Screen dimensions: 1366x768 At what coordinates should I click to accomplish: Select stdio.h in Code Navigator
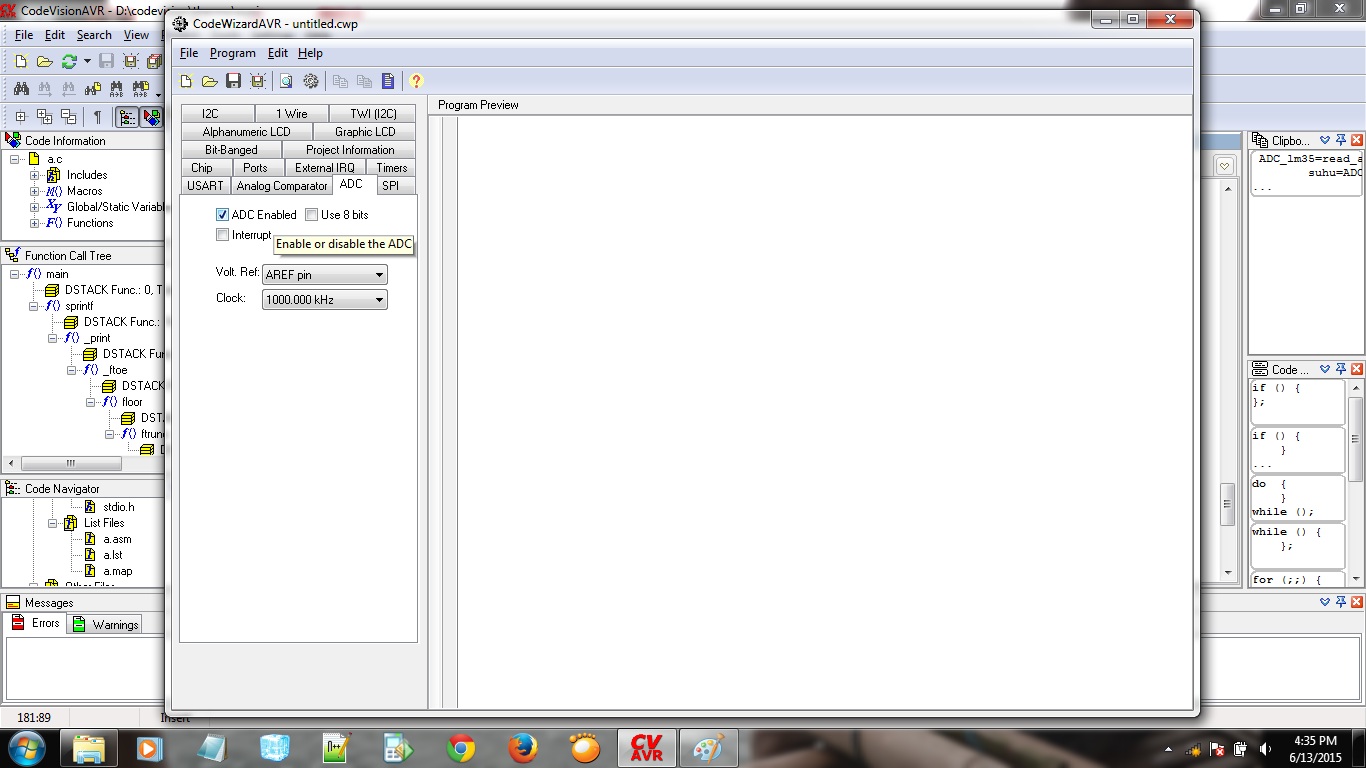coord(118,507)
